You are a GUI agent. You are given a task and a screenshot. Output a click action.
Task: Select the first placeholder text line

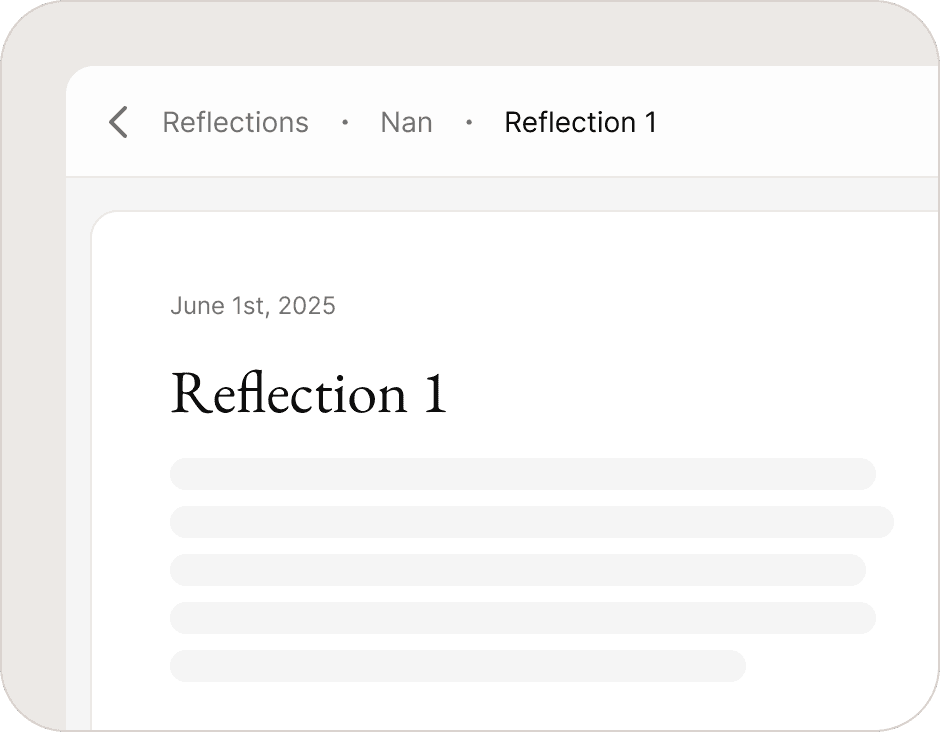pos(522,474)
